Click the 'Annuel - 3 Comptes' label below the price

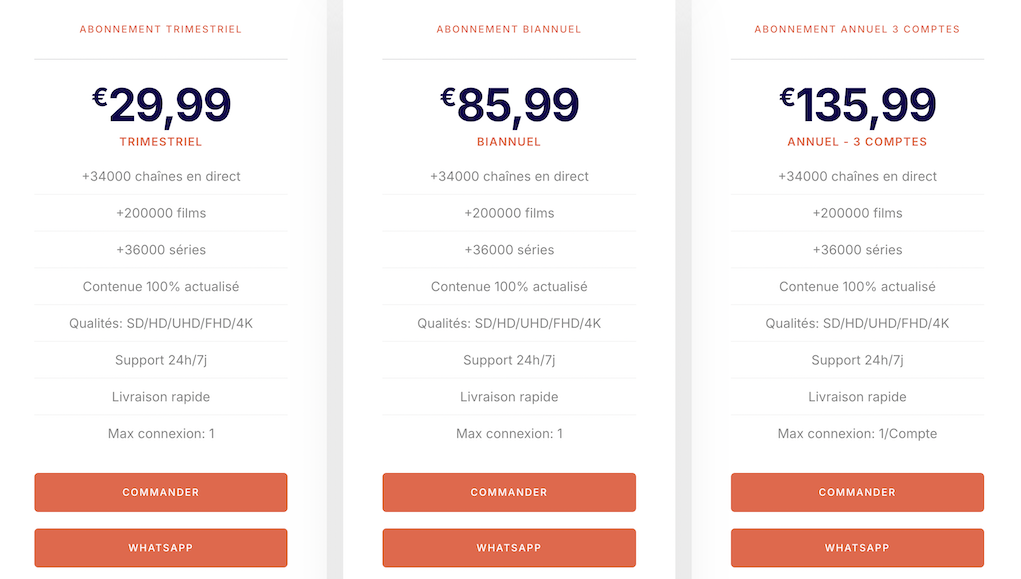point(857,142)
